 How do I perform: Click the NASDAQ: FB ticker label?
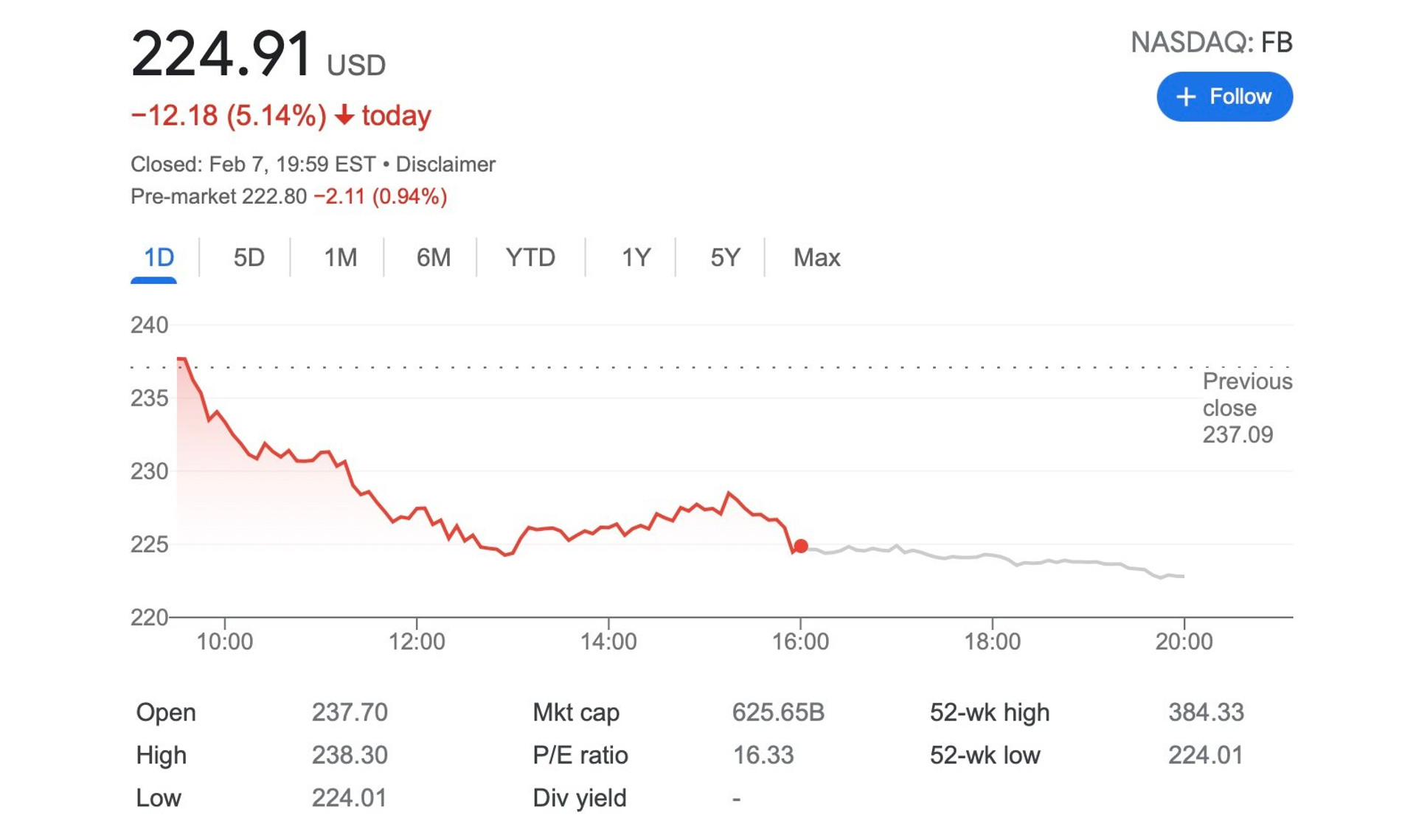click(1211, 43)
